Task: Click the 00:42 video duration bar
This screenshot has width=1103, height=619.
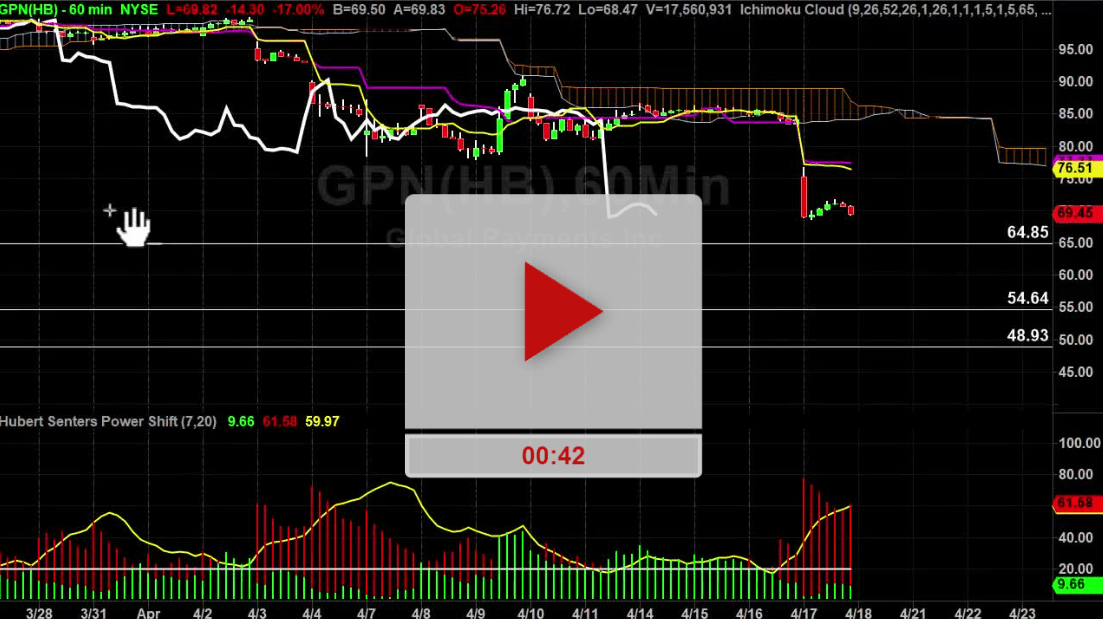Action: (x=553, y=456)
